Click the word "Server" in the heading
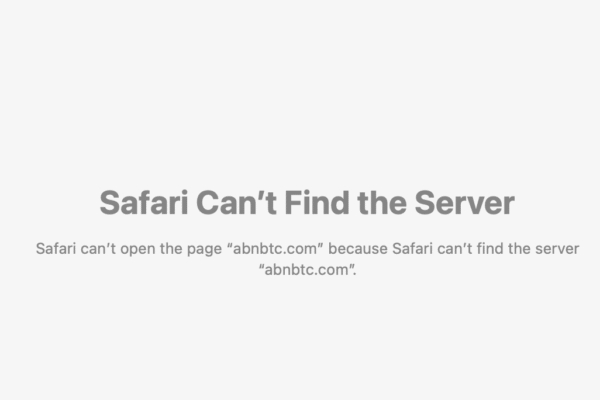The height and width of the screenshot is (400, 600). point(465,202)
